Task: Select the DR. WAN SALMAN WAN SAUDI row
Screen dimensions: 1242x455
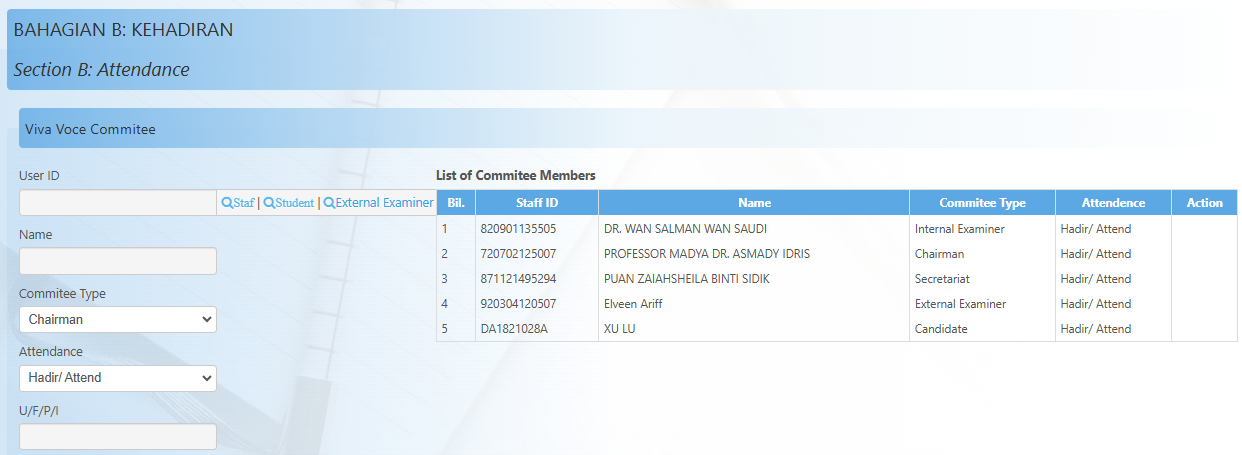Action: [685, 229]
